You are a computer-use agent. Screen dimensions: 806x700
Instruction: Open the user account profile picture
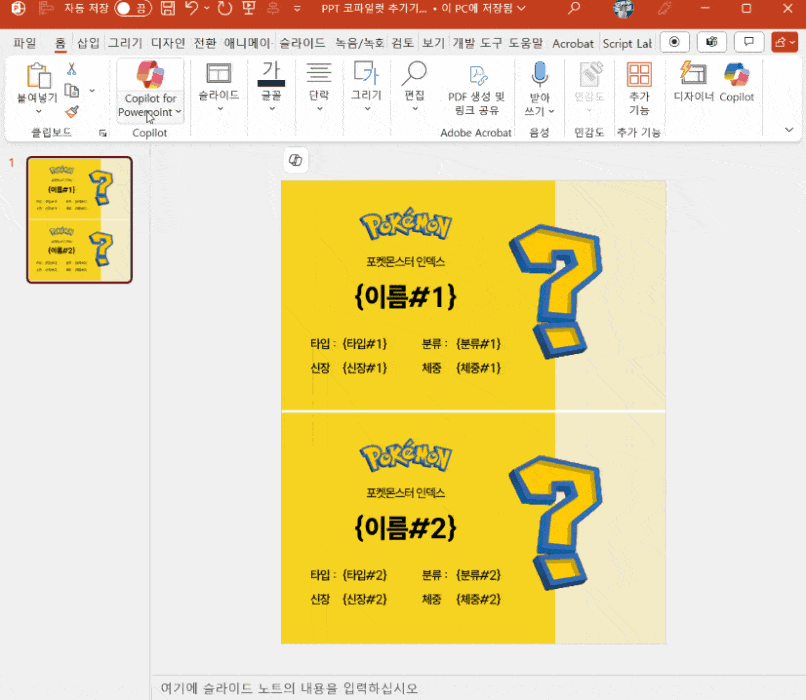click(x=623, y=9)
